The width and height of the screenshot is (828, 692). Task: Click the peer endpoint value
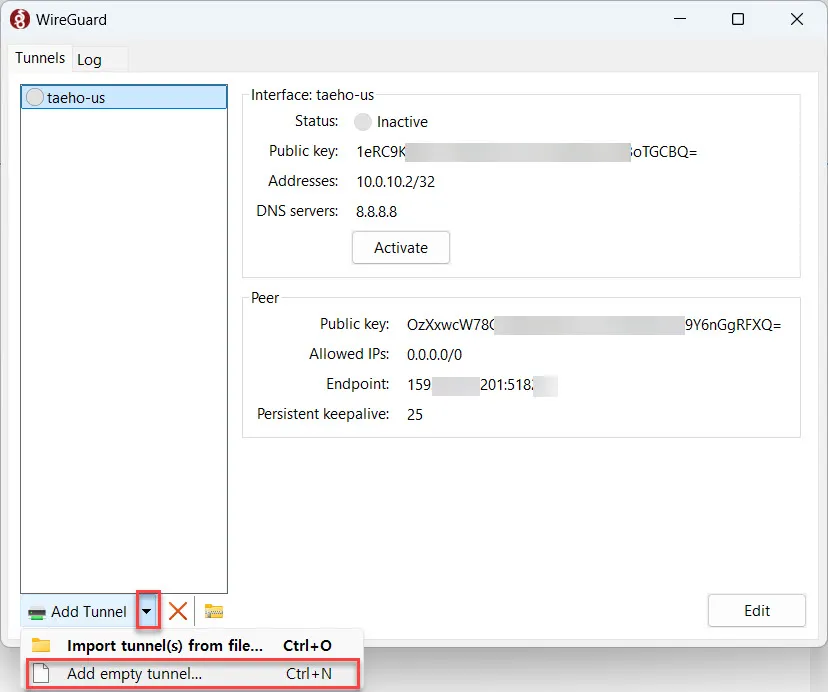[482, 385]
